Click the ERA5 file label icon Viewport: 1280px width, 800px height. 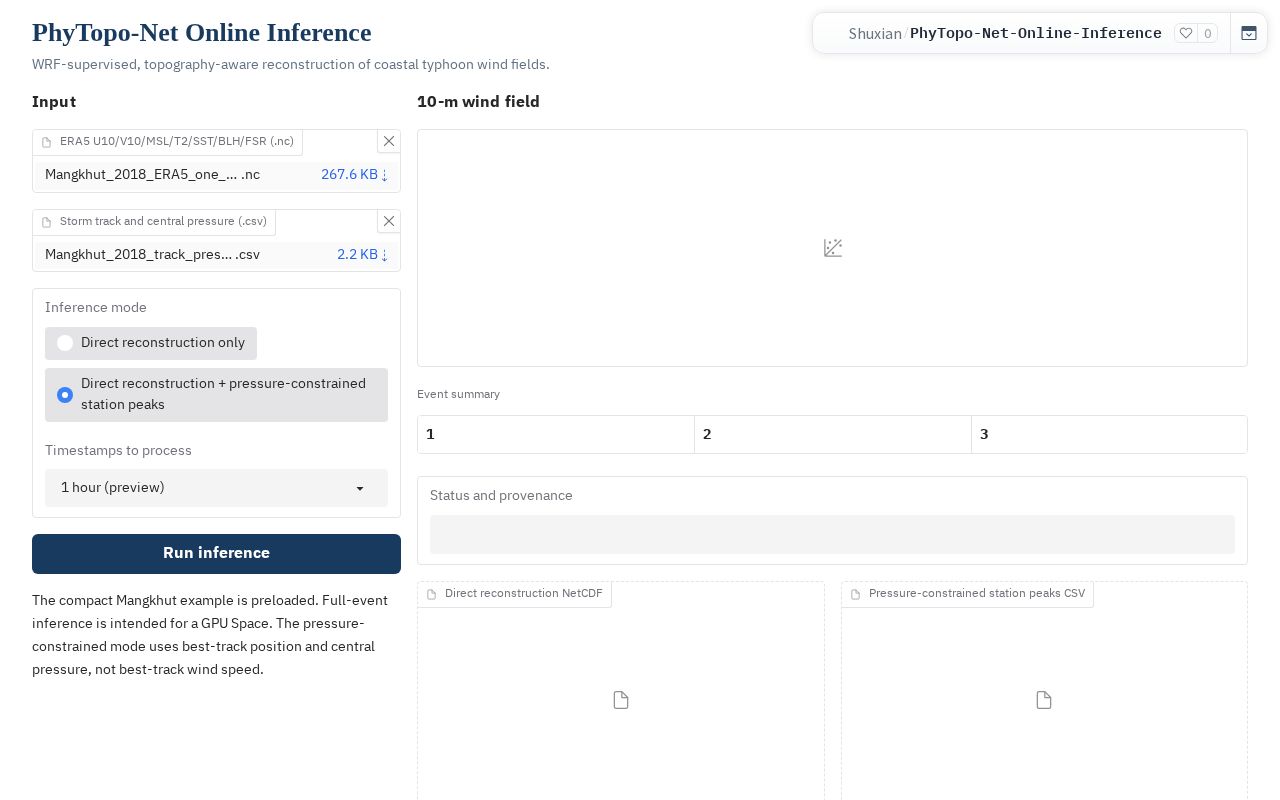[x=47, y=142]
